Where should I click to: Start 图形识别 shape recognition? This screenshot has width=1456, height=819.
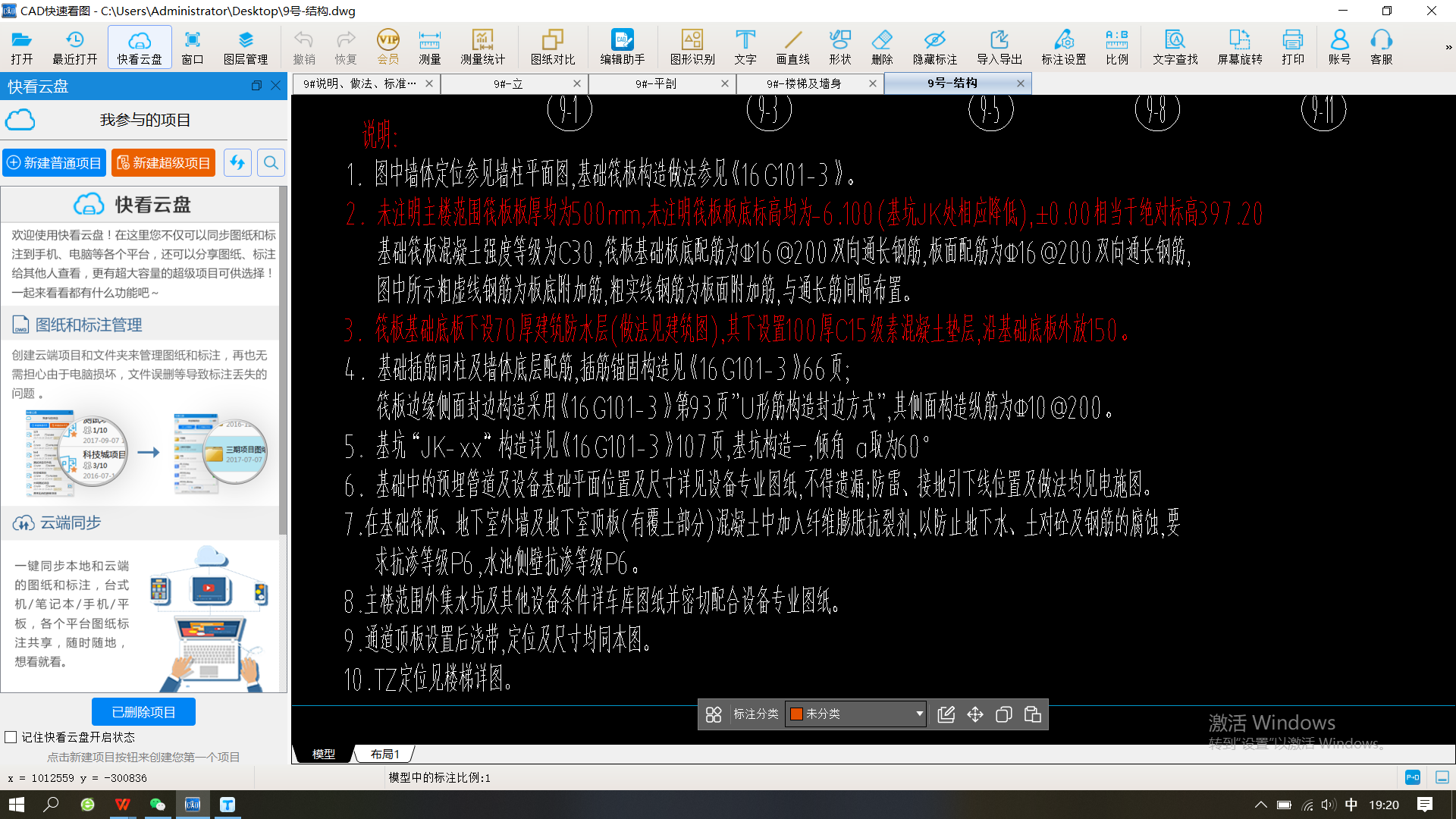pos(692,47)
